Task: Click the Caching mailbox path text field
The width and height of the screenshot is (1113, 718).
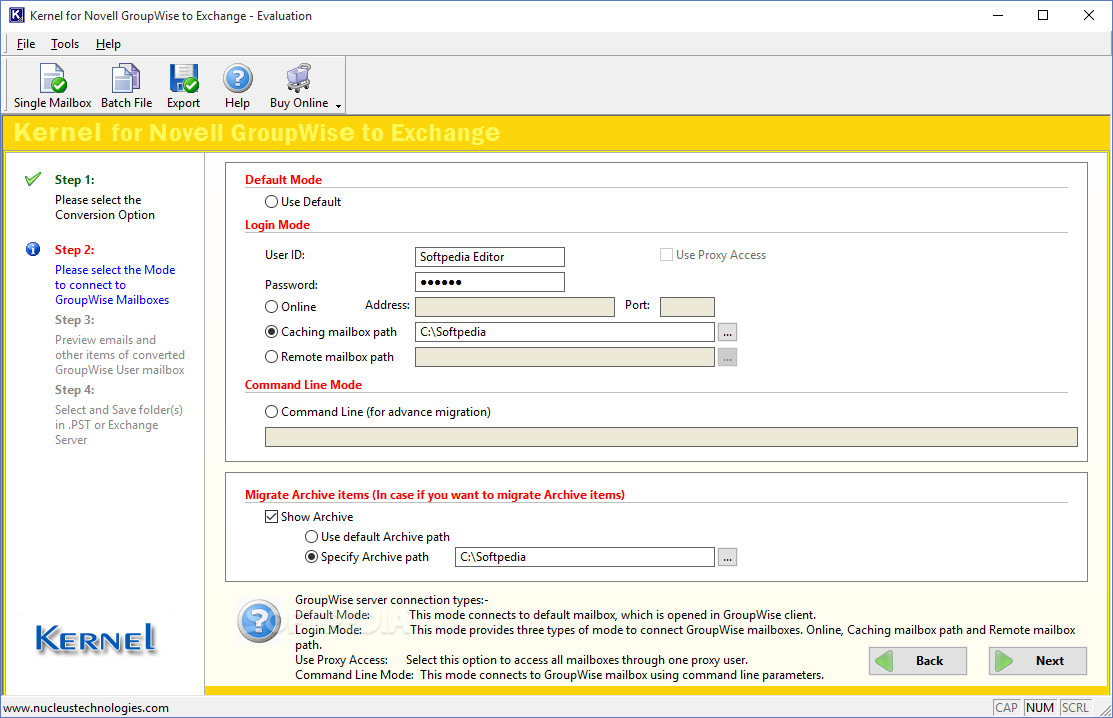Action: point(565,332)
